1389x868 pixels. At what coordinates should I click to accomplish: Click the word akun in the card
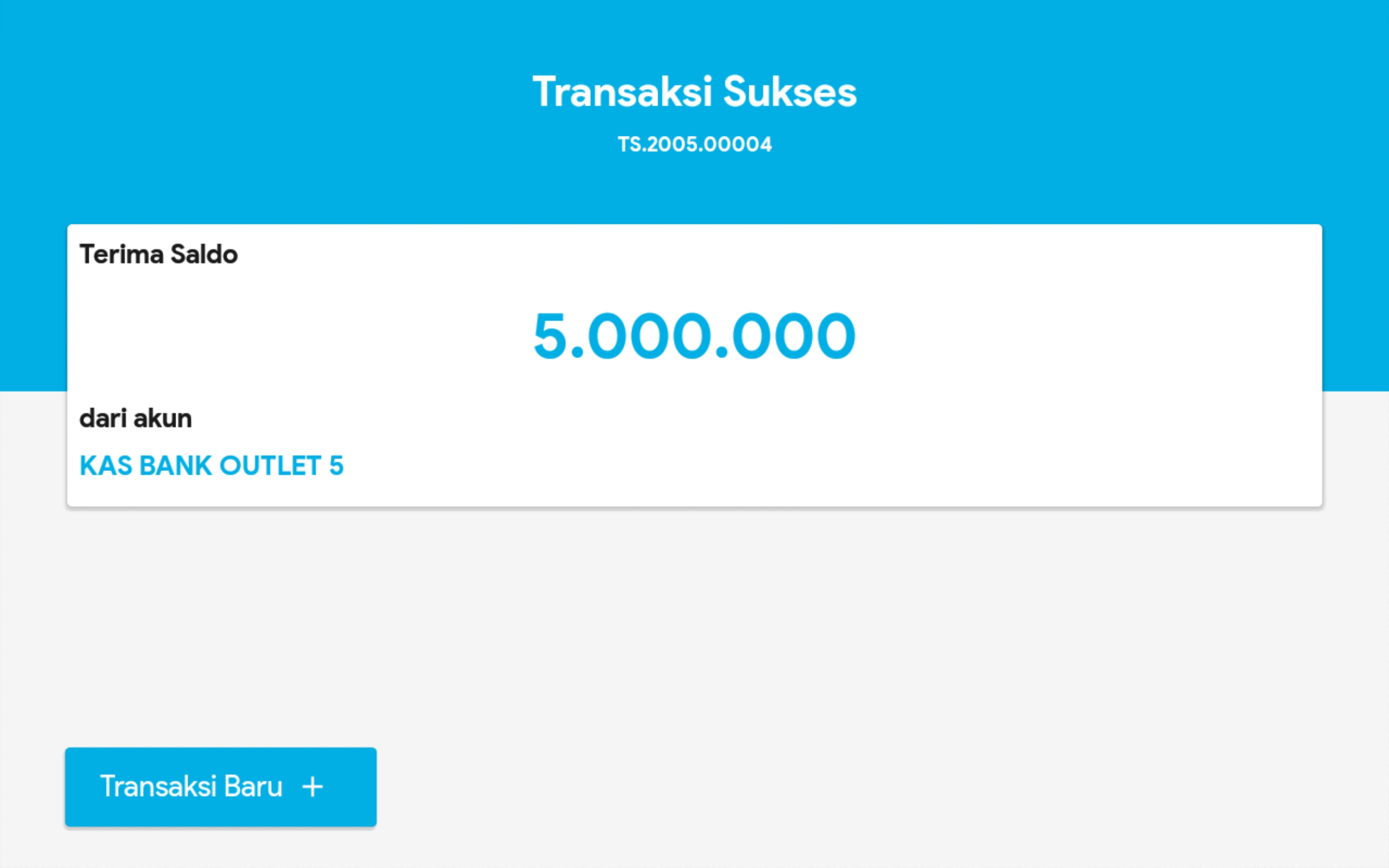[163, 418]
